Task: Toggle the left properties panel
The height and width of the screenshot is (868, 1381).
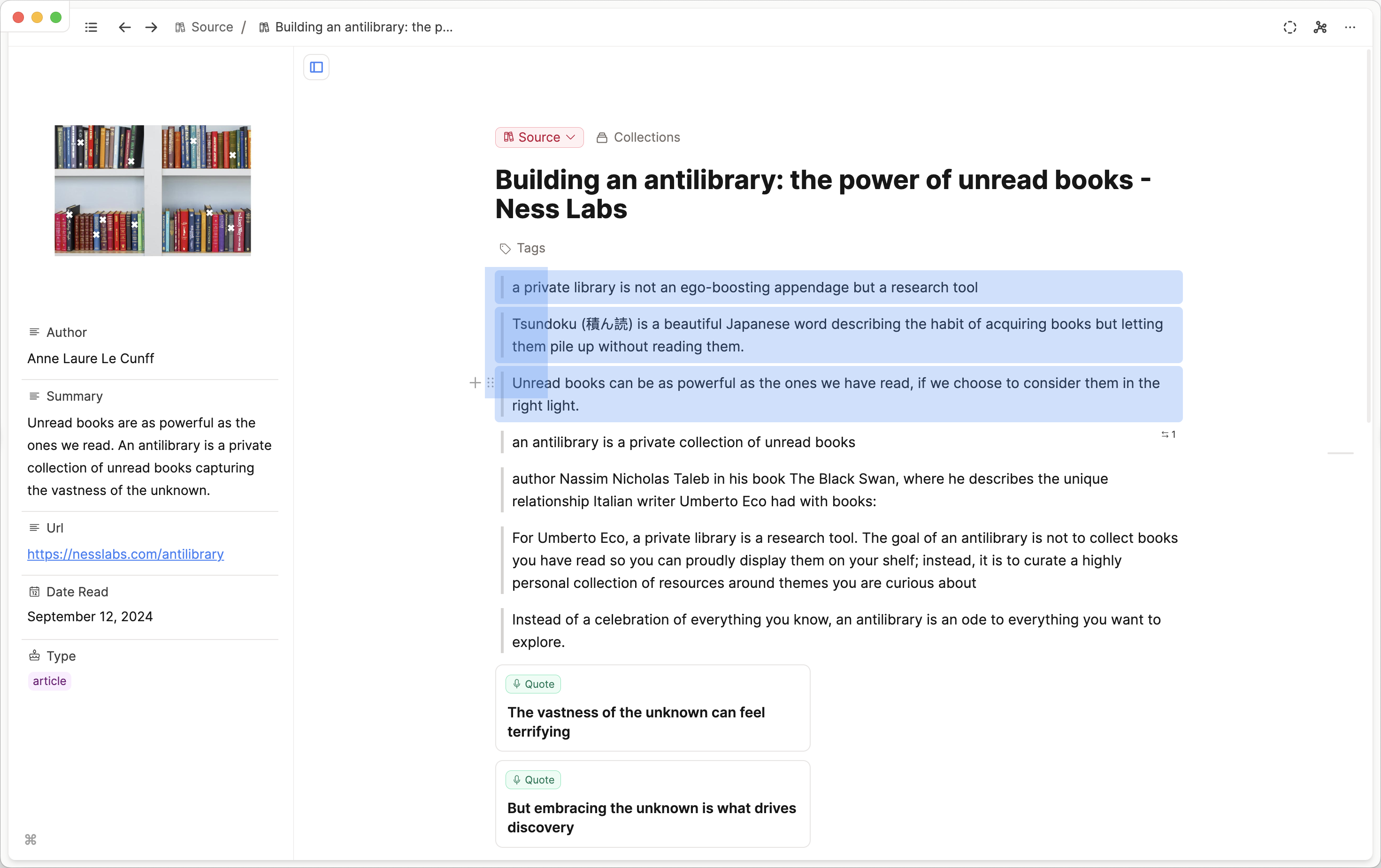Action: point(316,67)
